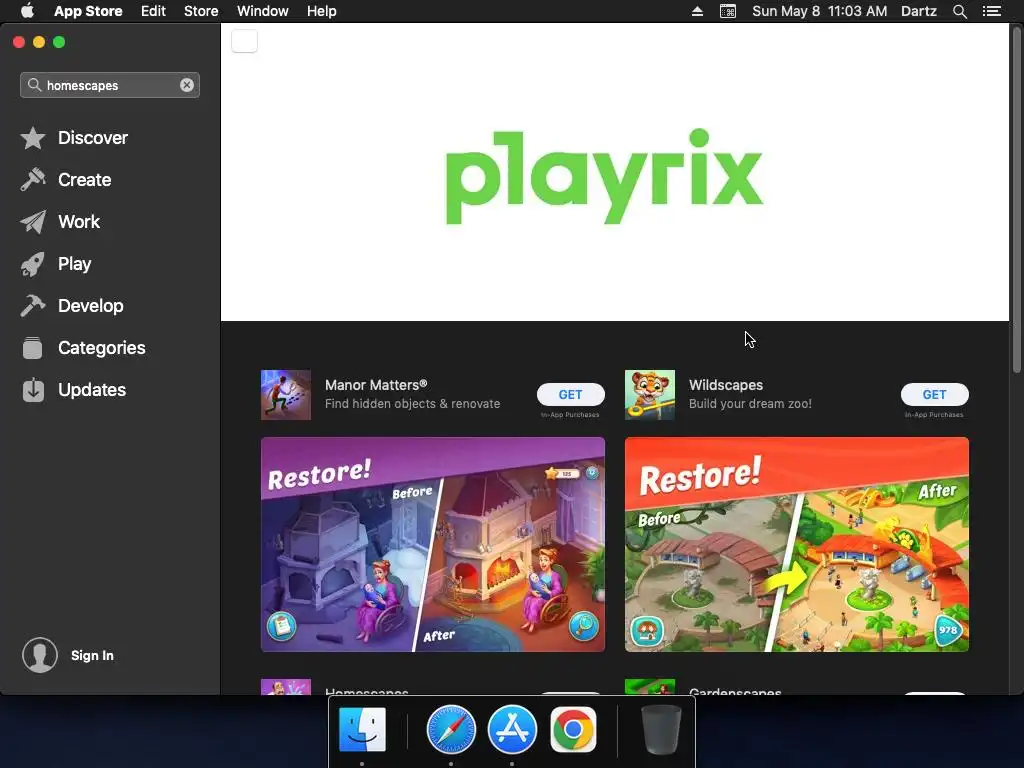Click the search magnifier in sidebar field
Image resolution: width=1024 pixels, height=768 pixels.
pos(35,85)
